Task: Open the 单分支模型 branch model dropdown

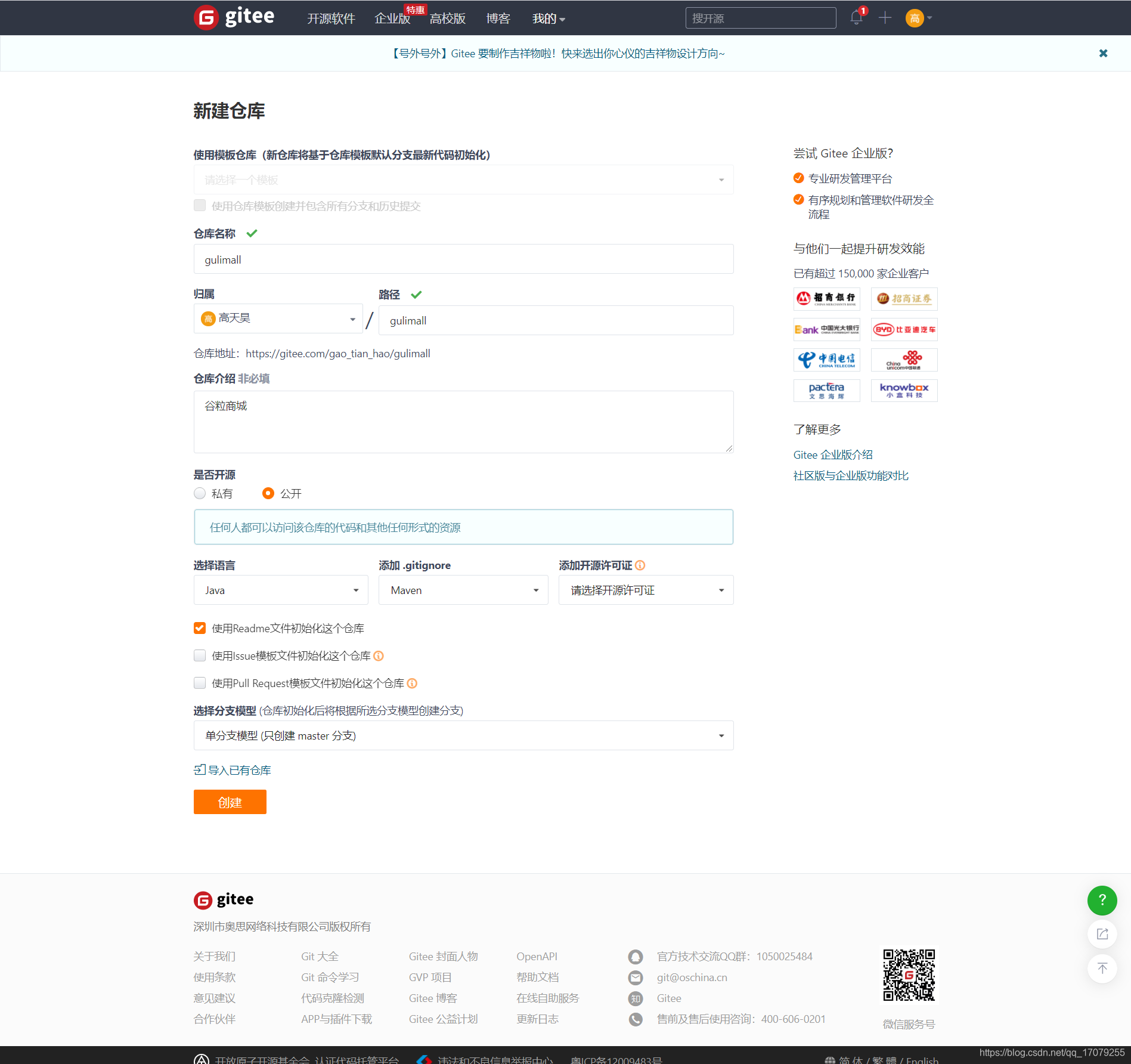Action: coord(463,735)
